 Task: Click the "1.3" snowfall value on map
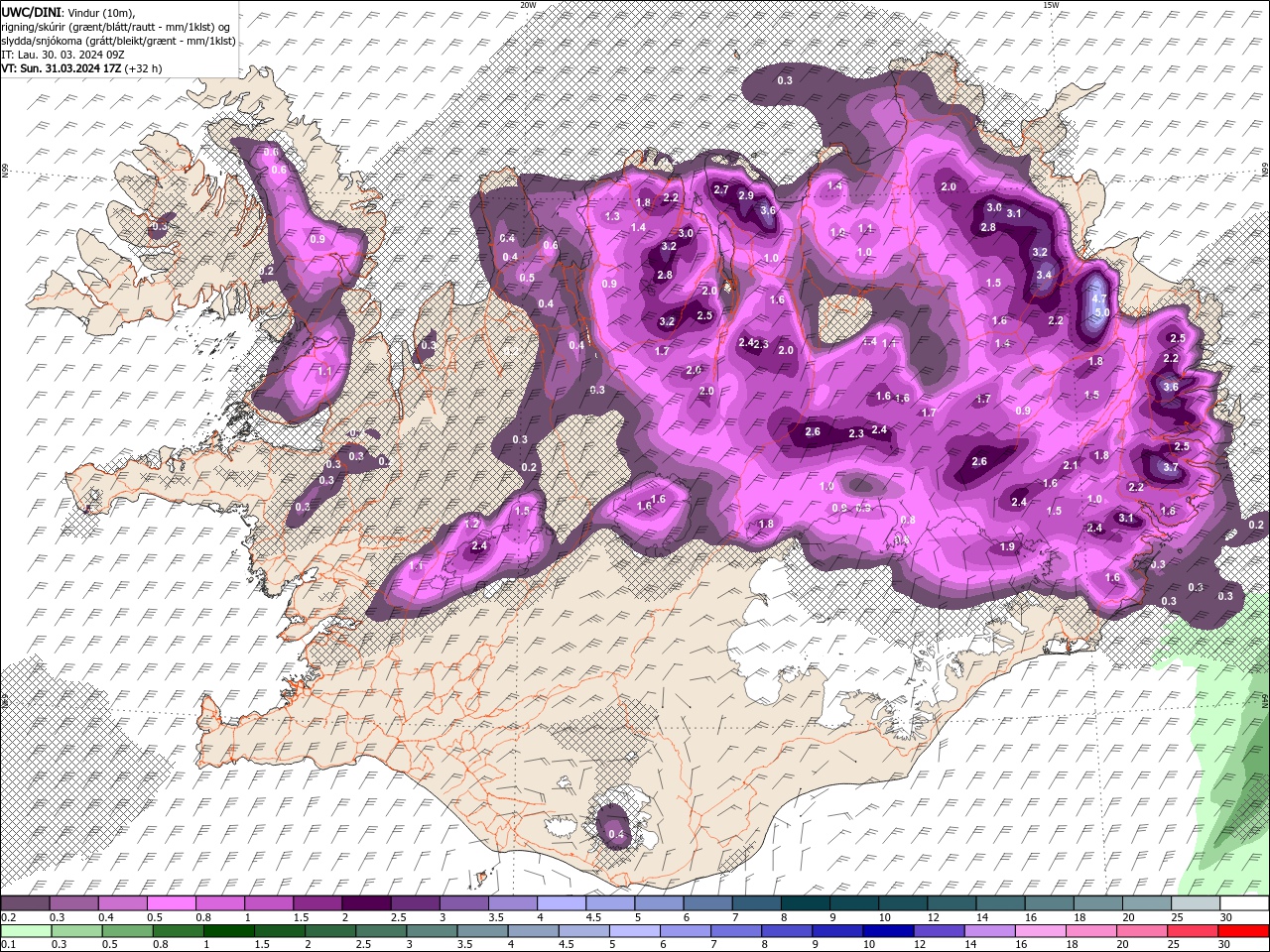pos(612,216)
